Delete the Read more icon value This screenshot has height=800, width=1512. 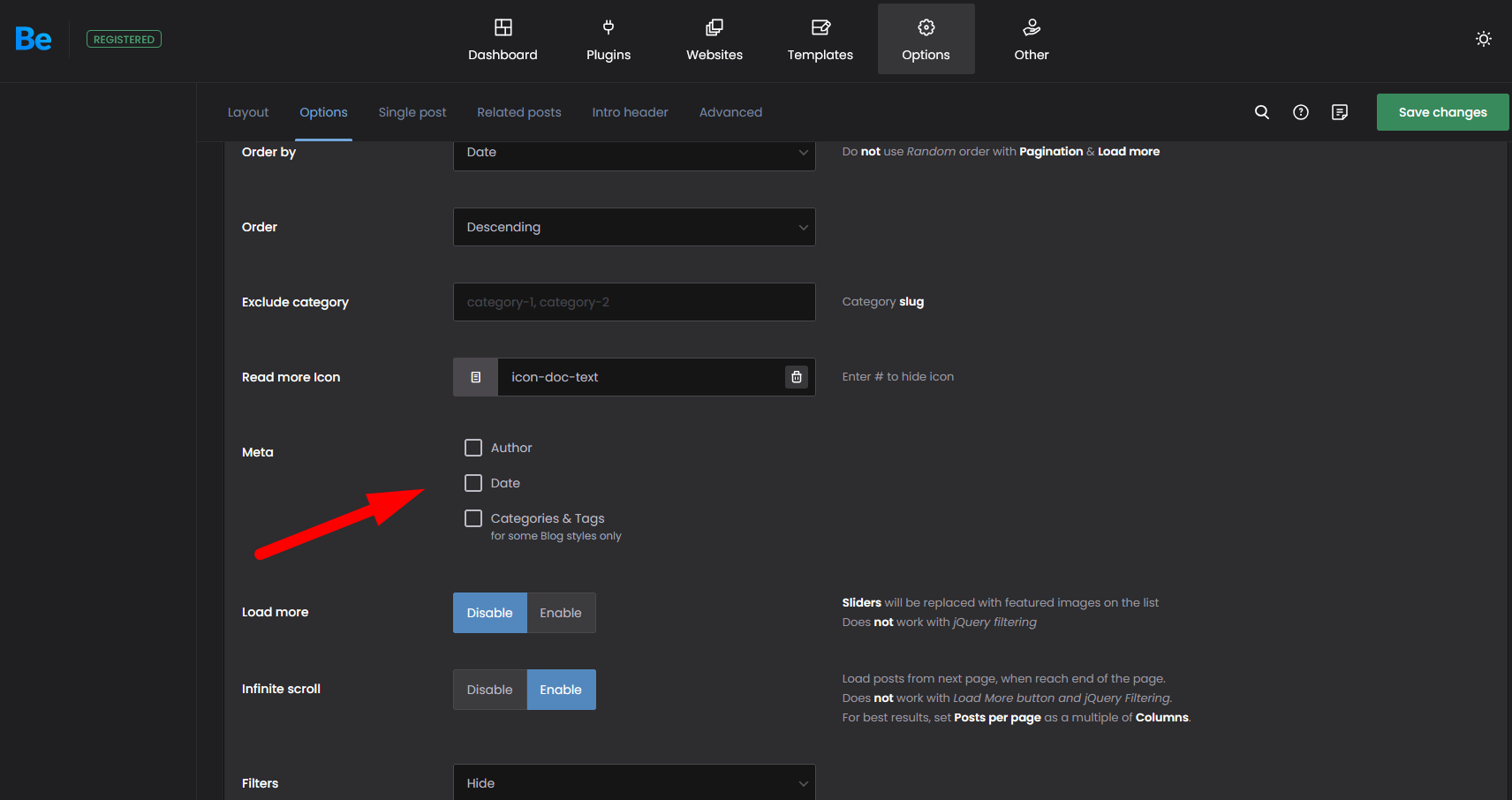point(796,377)
